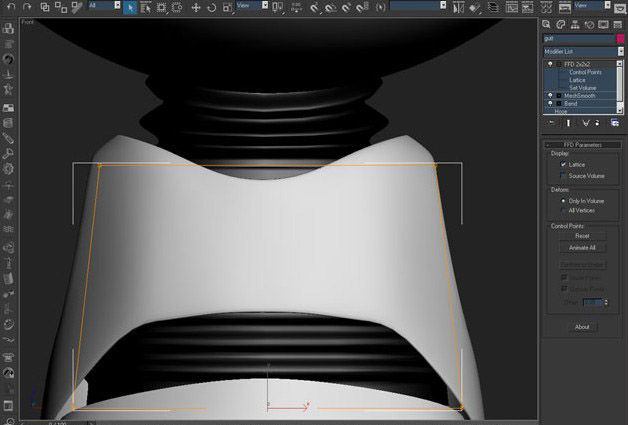Choose the Only In Volume option

coord(563,200)
